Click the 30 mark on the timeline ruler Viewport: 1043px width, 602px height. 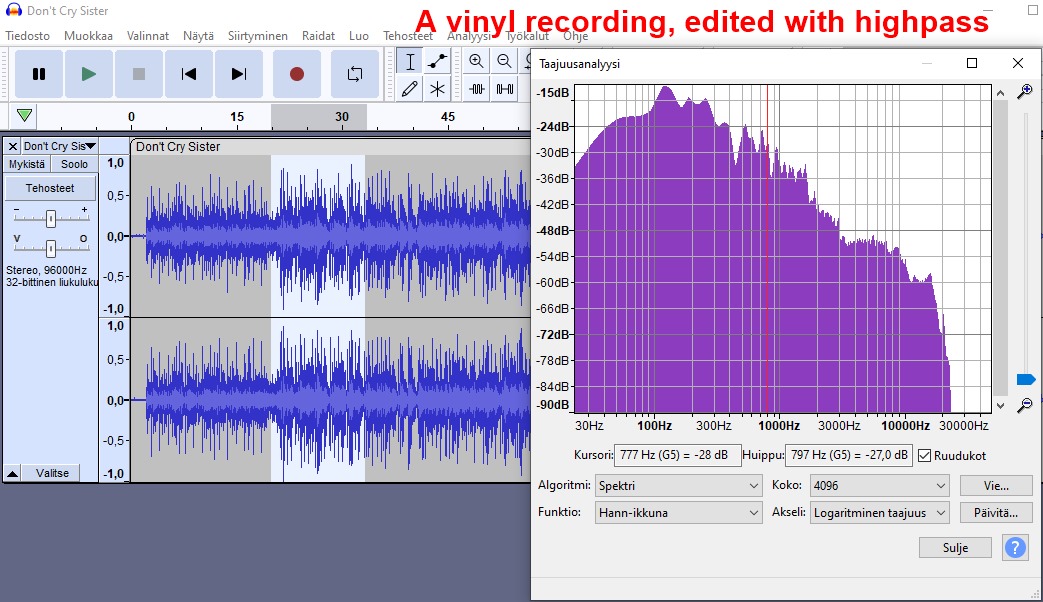click(342, 116)
